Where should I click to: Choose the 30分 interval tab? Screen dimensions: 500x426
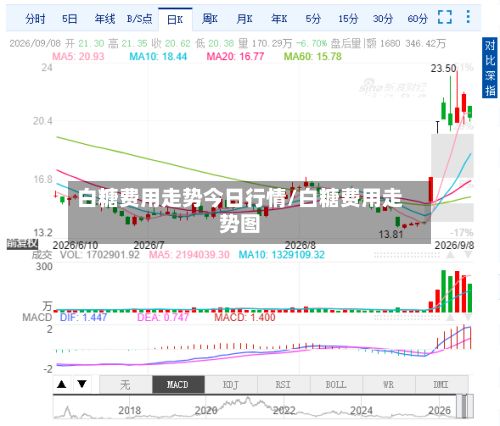click(x=383, y=19)
